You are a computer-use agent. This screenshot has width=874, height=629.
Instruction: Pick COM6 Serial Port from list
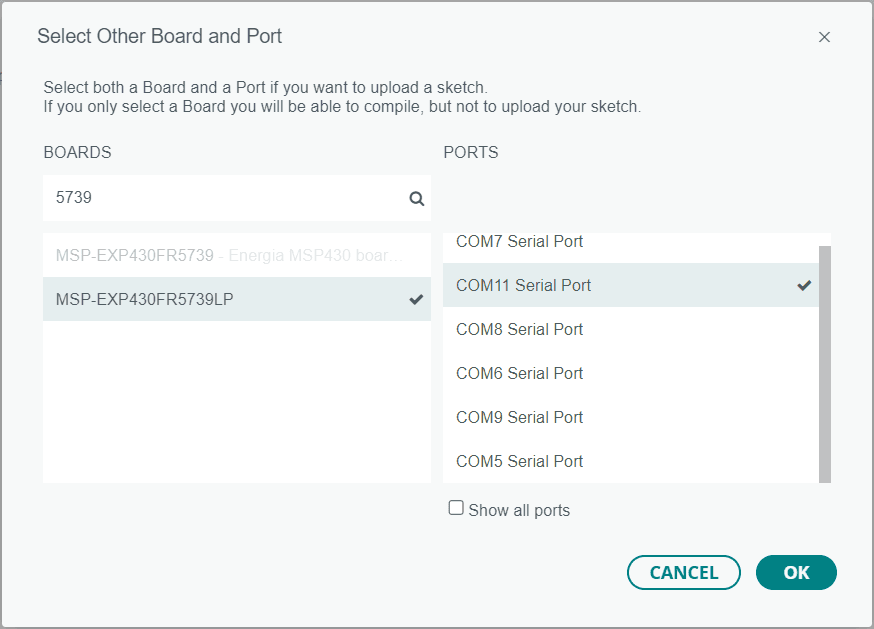click(x=520, y=373)
